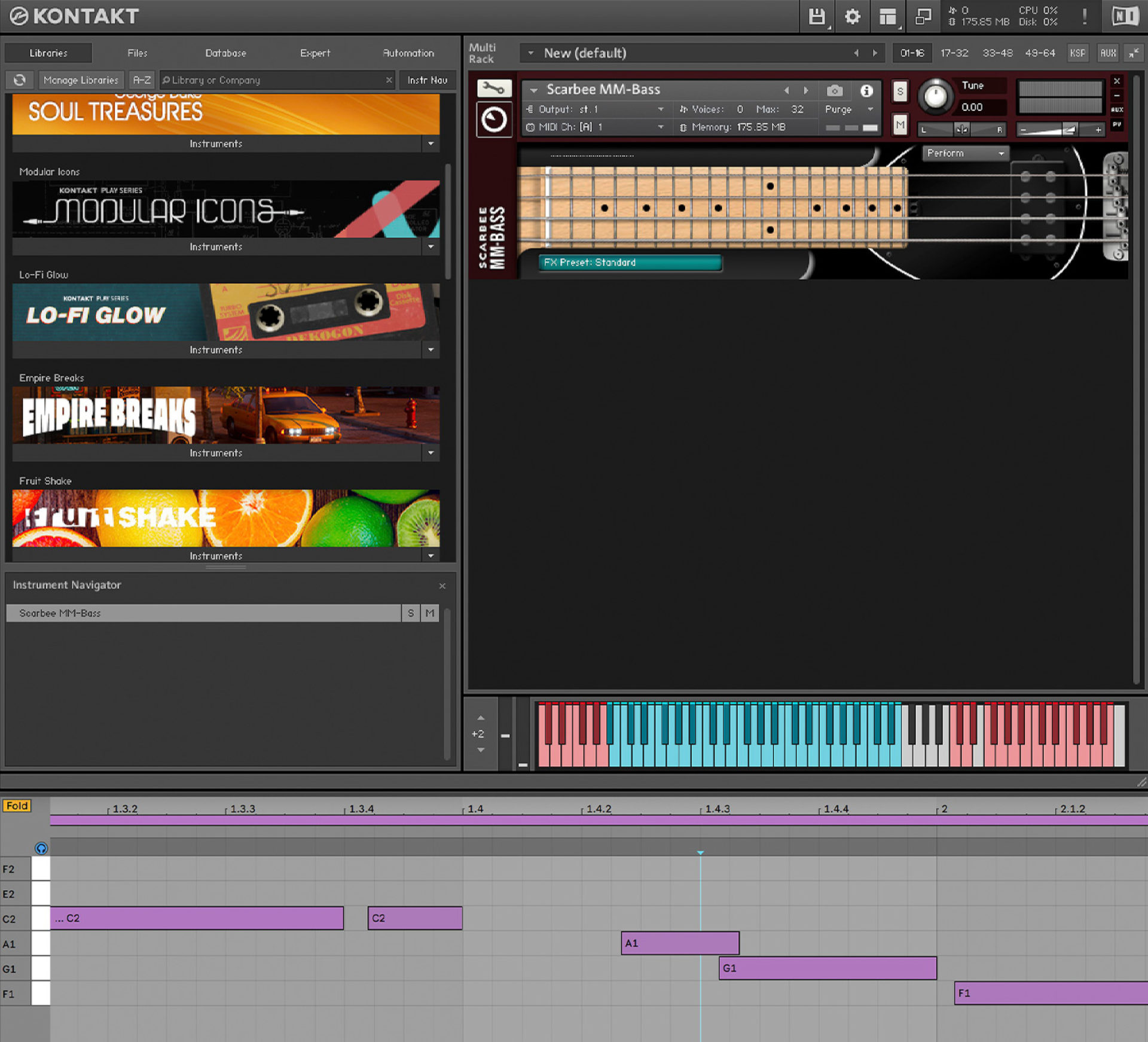
Task: Switch to the Database tab
Action: [225, 53]
